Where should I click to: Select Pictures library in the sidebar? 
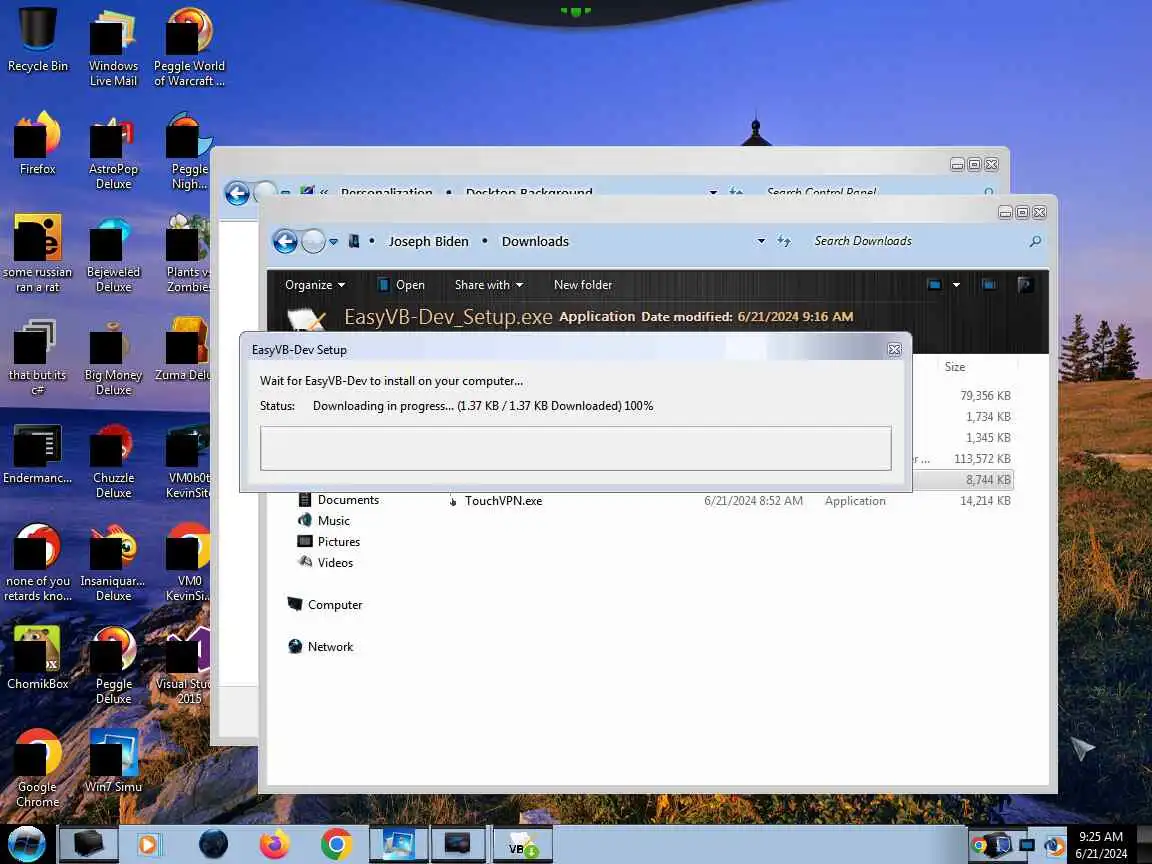point(328,541)
